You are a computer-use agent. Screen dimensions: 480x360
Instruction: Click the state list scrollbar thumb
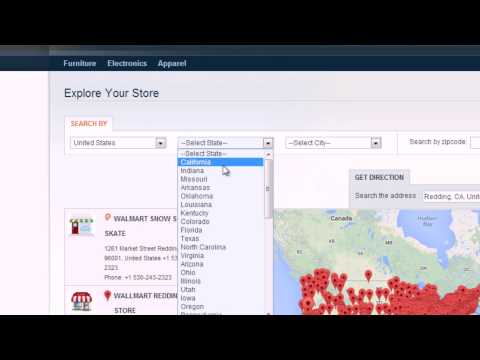(268, 188)
